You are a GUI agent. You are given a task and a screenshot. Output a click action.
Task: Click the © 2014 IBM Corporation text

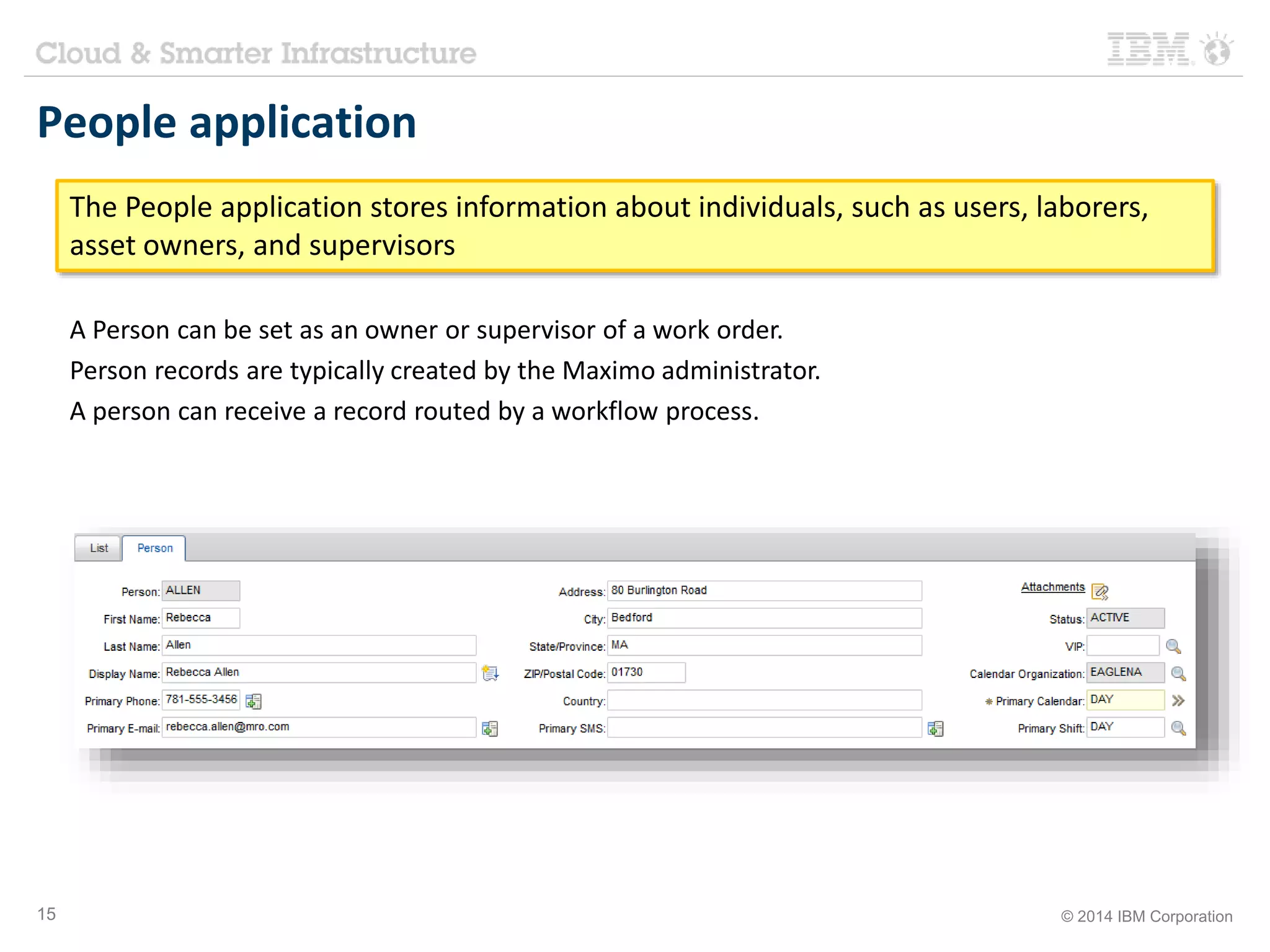click(x=1147, y=917)
